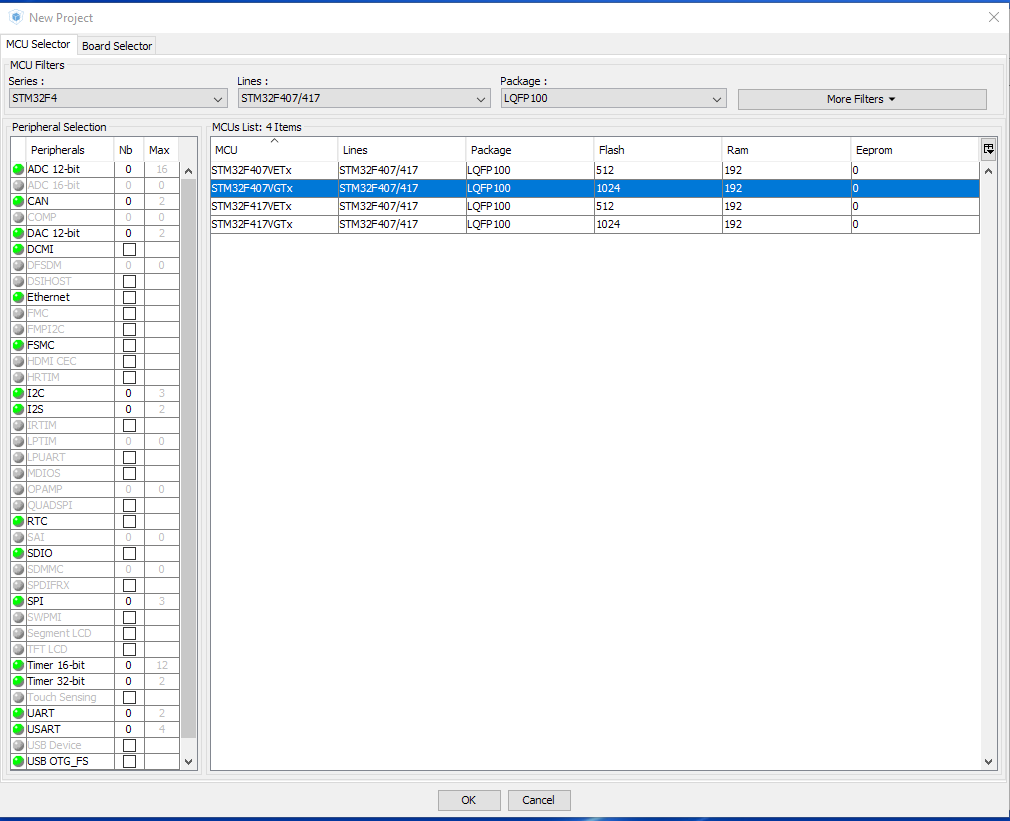The width and height of the screenshot is (1010, 821).
Task: Click the green indicator beside I2S
Action: click(x=19, y=410)
